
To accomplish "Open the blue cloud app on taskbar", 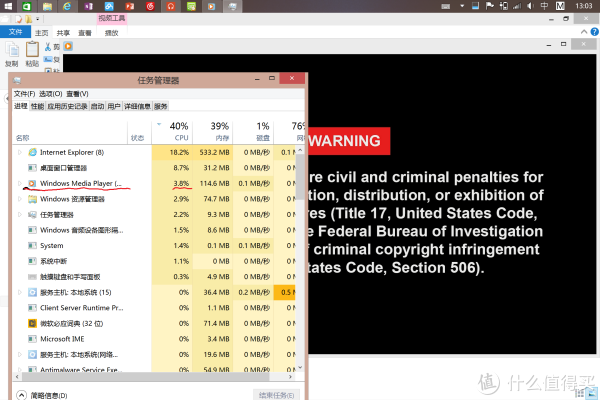I will tap(109, 6).
